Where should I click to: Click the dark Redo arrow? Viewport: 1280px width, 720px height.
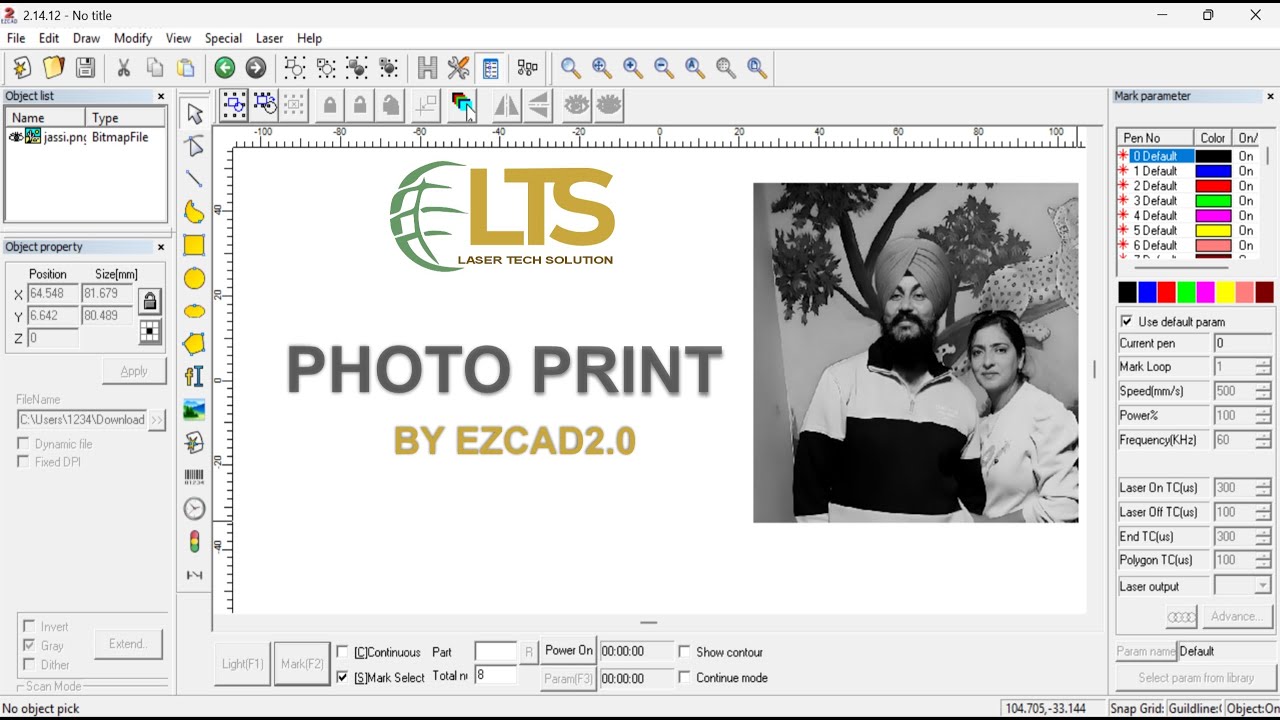pos(256,67)
